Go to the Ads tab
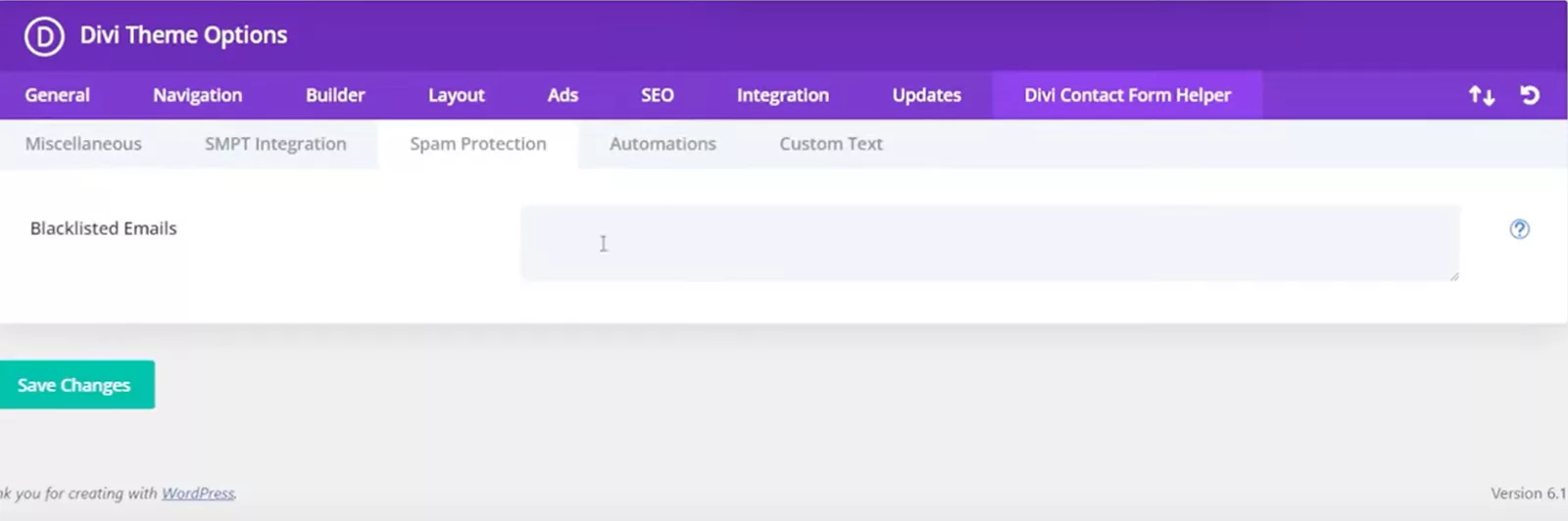The width and height of the screenshot is (1568, 521). [563, 95]
